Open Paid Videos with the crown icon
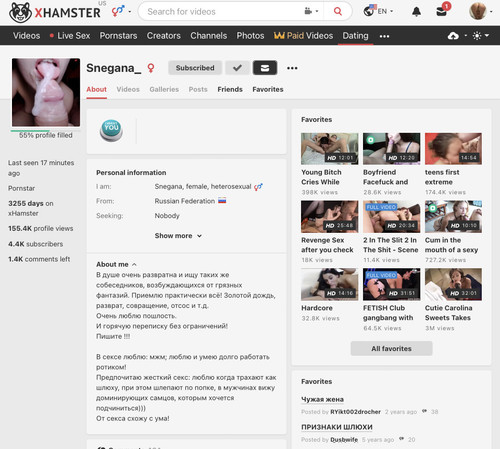 pos(303,36)
